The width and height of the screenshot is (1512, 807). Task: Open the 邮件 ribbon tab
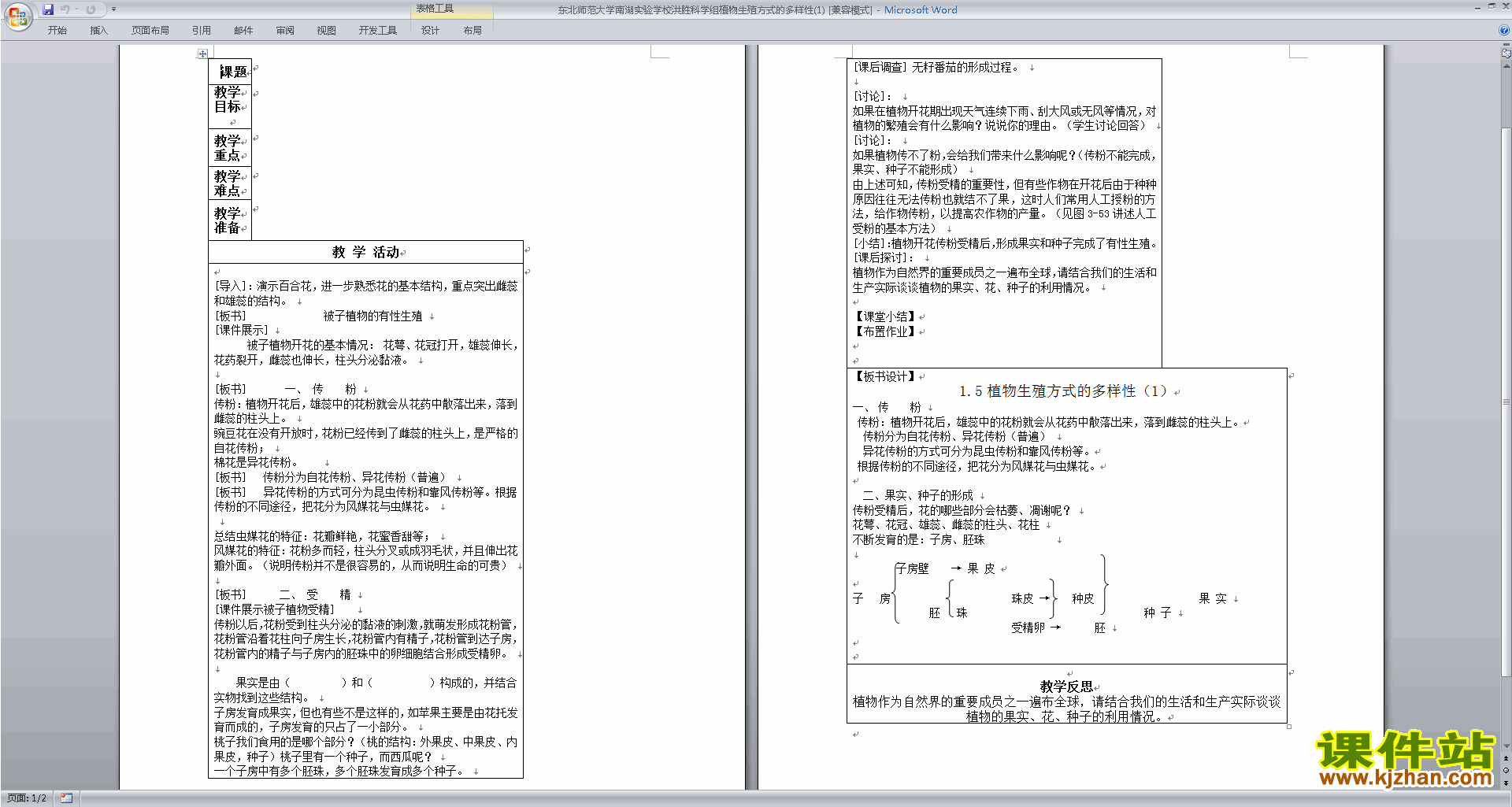pos(243,30)
